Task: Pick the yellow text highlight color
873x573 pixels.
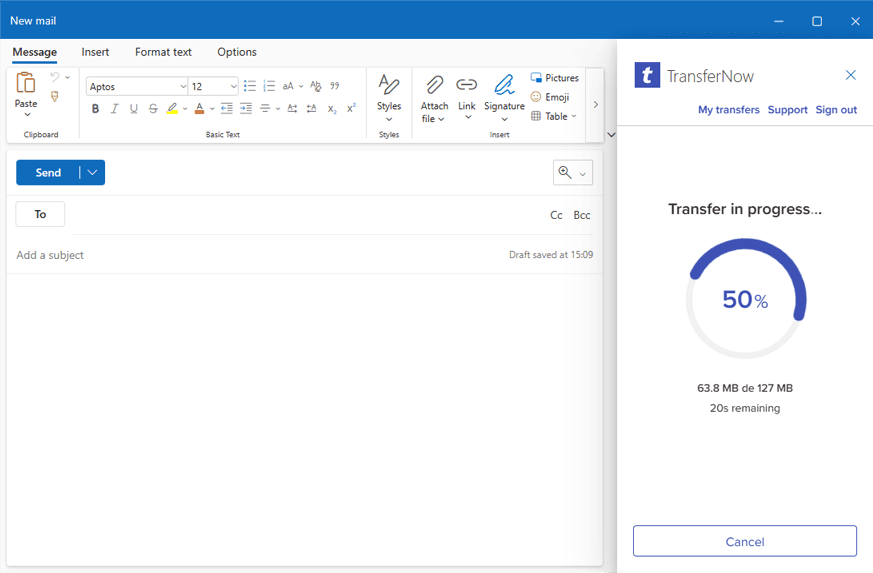Action: [x=172, y=108]
